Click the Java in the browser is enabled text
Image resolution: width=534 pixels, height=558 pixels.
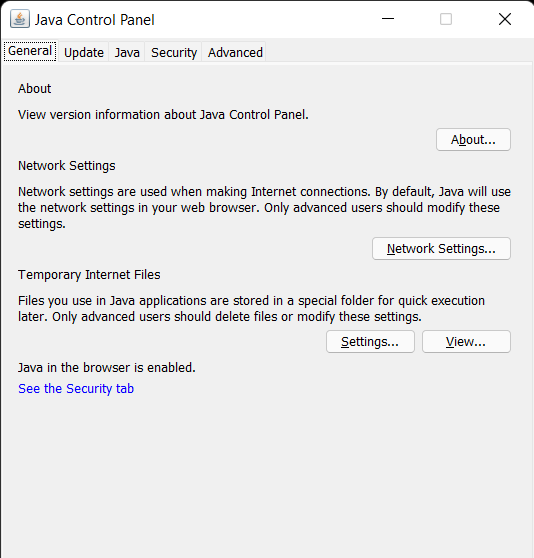(x=107, y=368)
